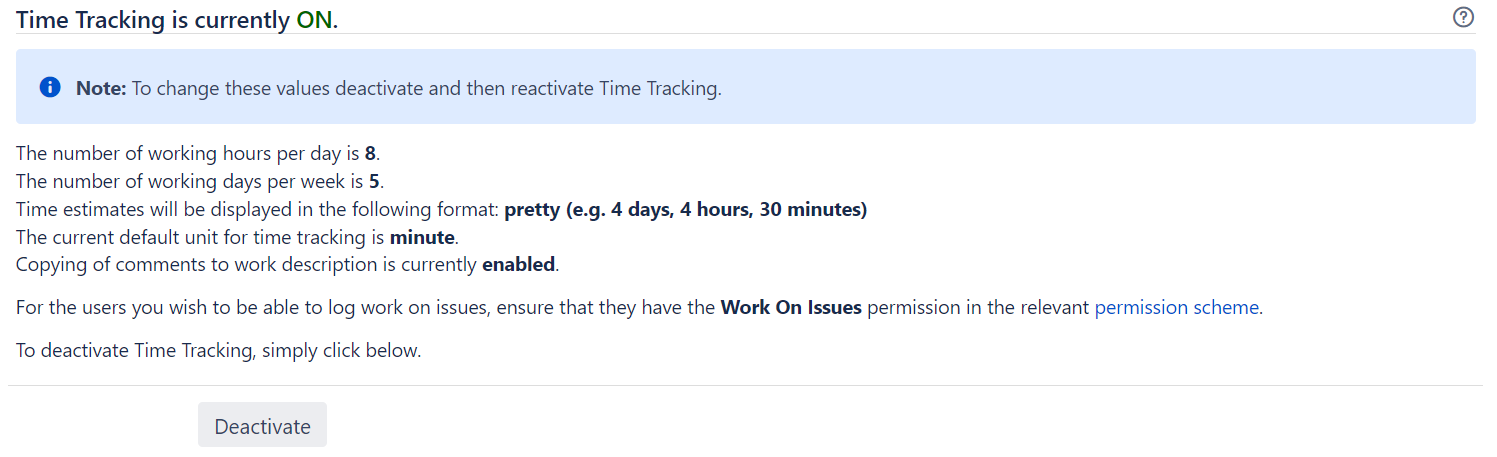
Task: Click the "To deactivate Time Tracking" instruction text
Action: 218,352
